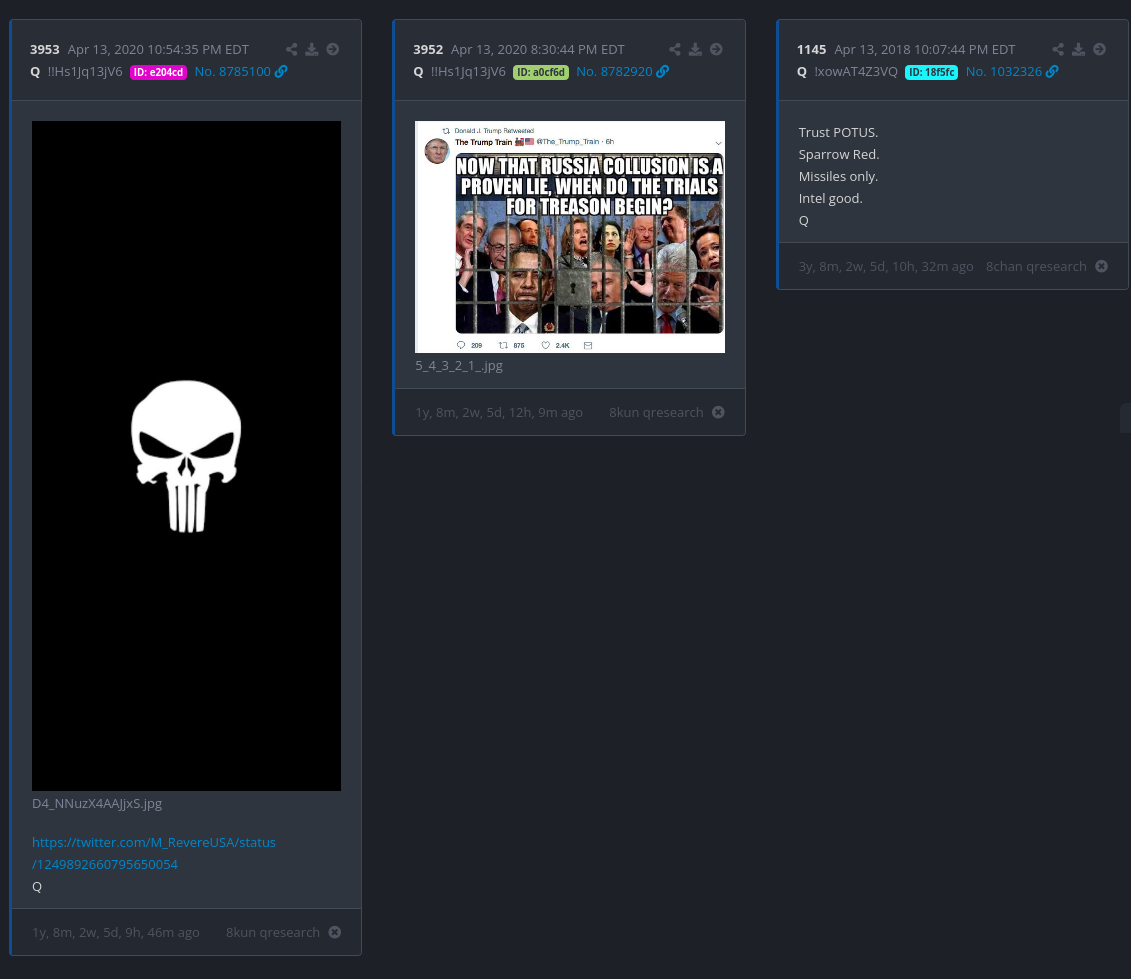The height and width of the screenshot is (979, 1131).
Task: Copy link icon next to No. 8782920
Action: [x=663, y=71]
